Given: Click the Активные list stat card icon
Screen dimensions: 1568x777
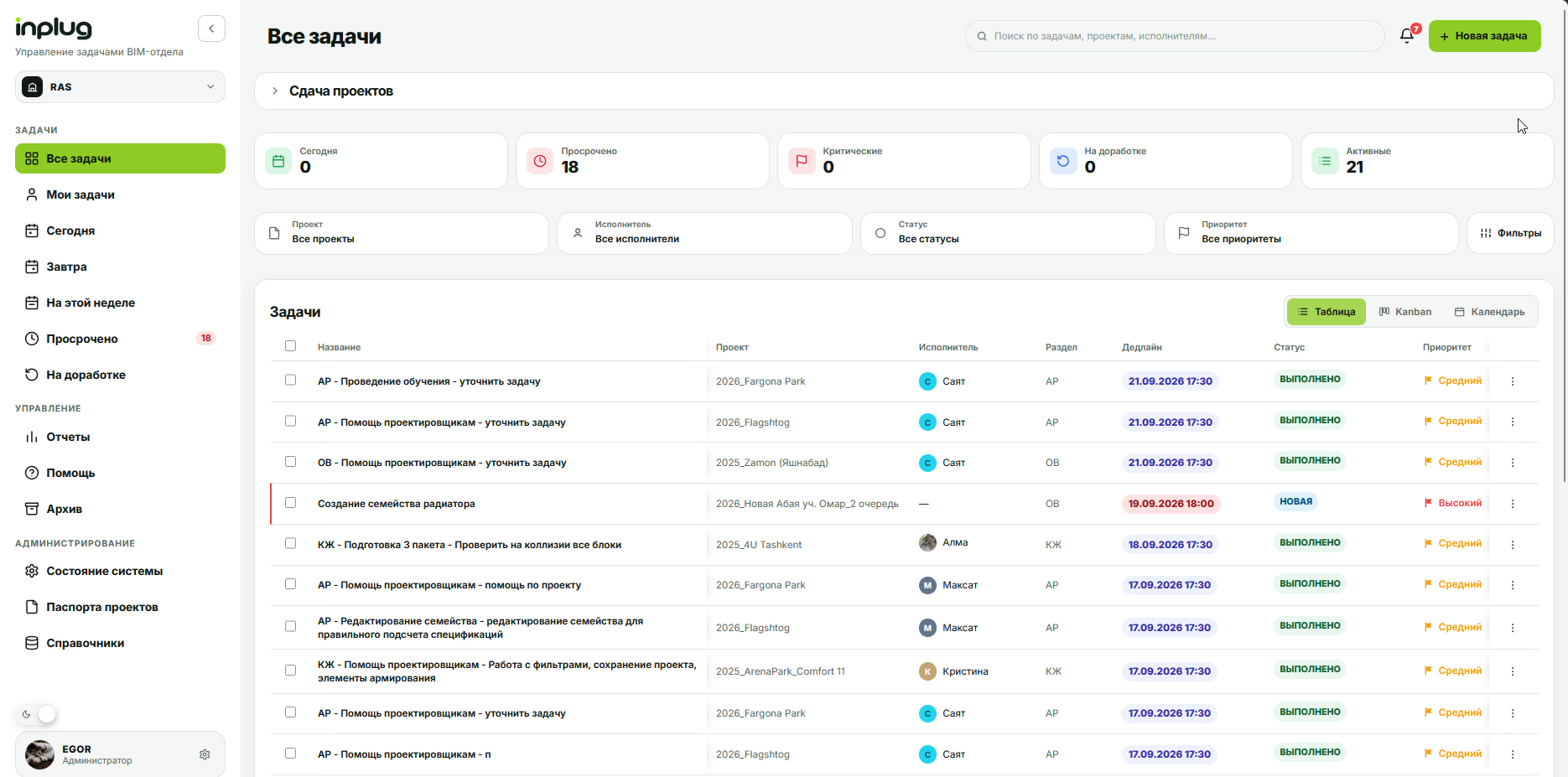Looking at the screenshot, I should coord(1325,160).
